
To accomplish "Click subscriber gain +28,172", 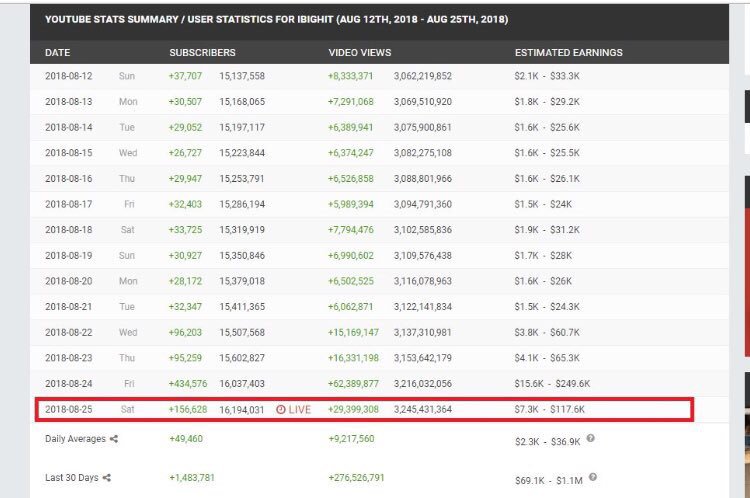I will coord(185,281).
